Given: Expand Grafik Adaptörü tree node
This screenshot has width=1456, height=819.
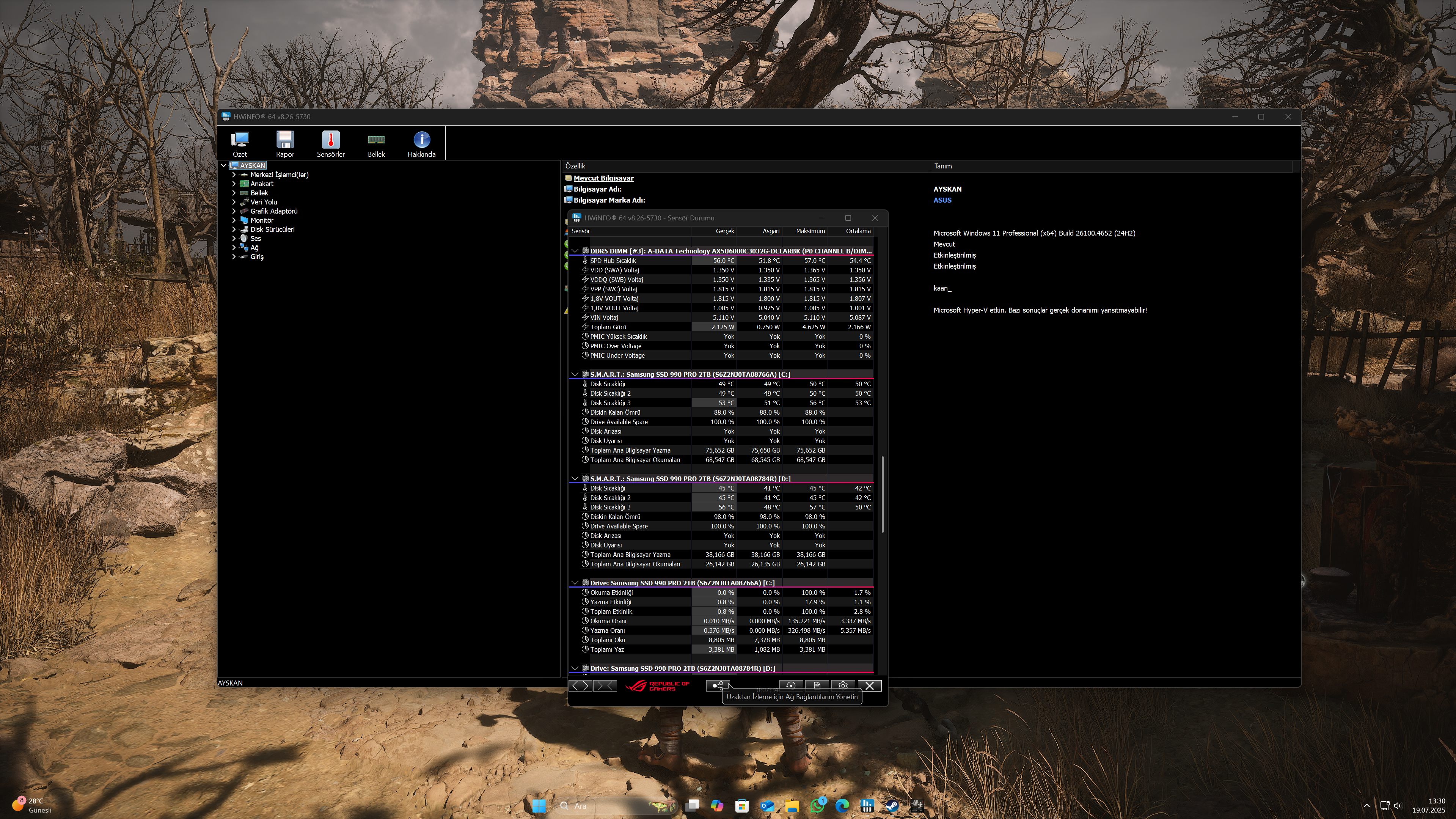Looking at the screenshot, I should click(233, 211).
